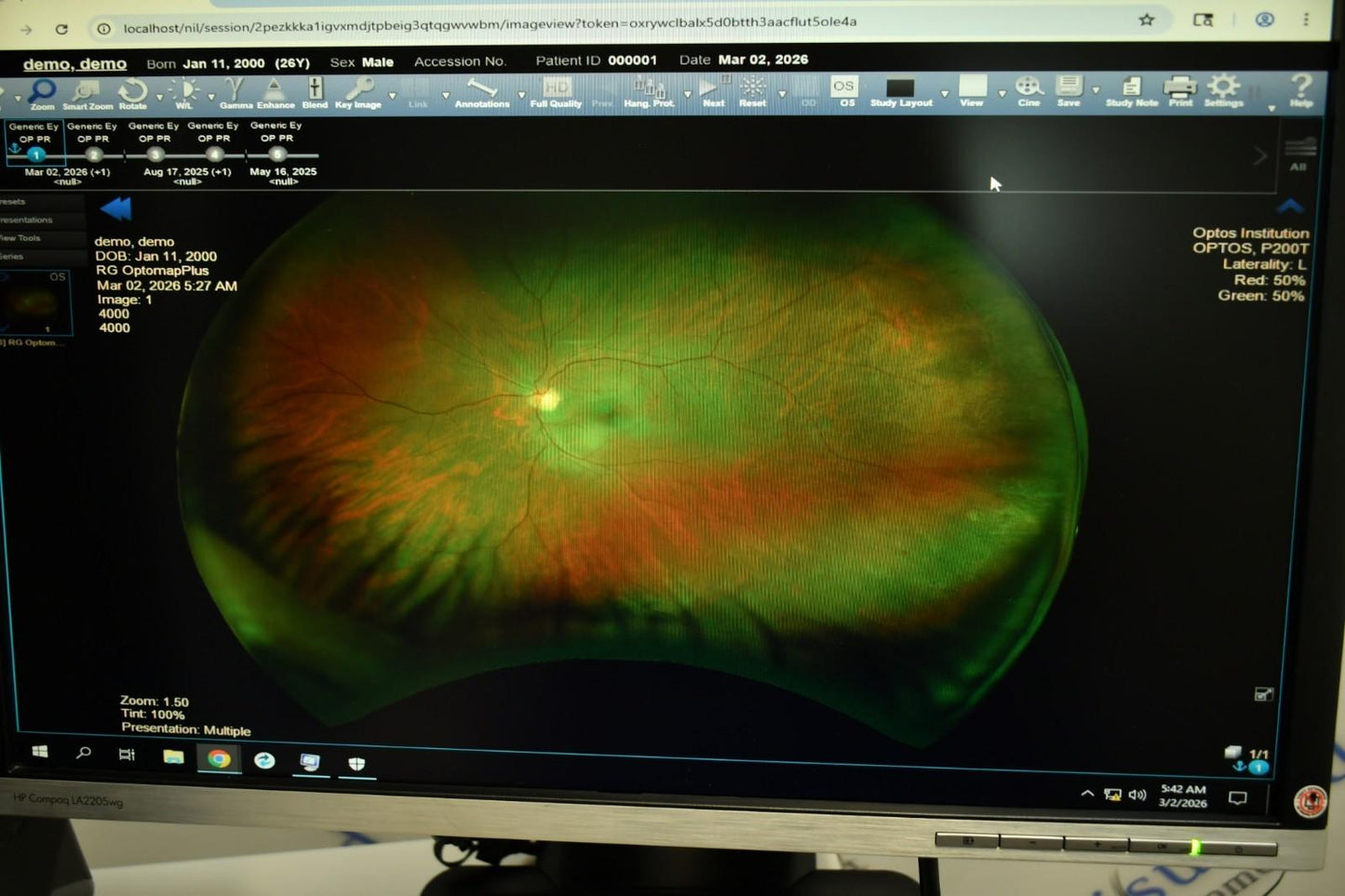
Task: Expand dropdown arrow next to View
Action: tap(1002, 94)
